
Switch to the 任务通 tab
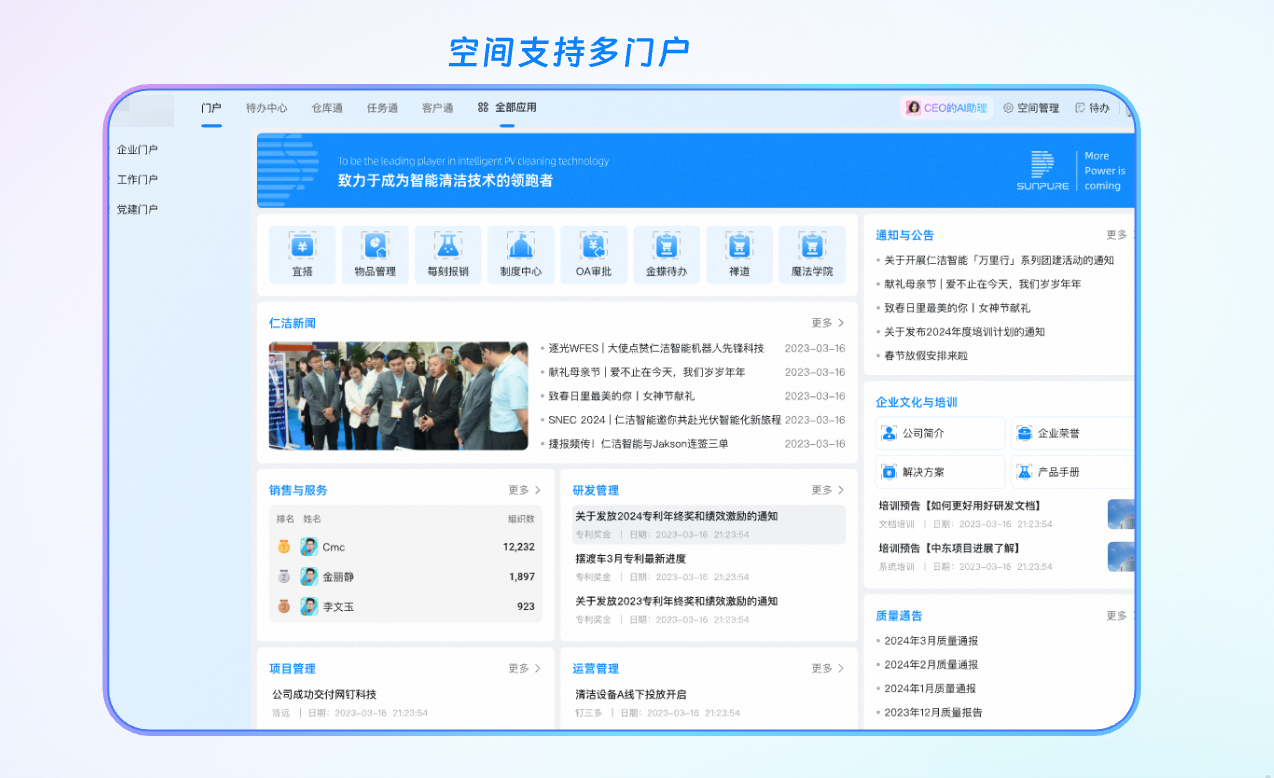(x=382, y=108)
